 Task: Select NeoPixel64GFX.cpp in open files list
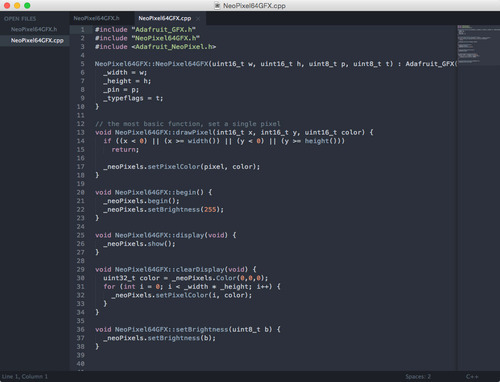pos(37,40)
